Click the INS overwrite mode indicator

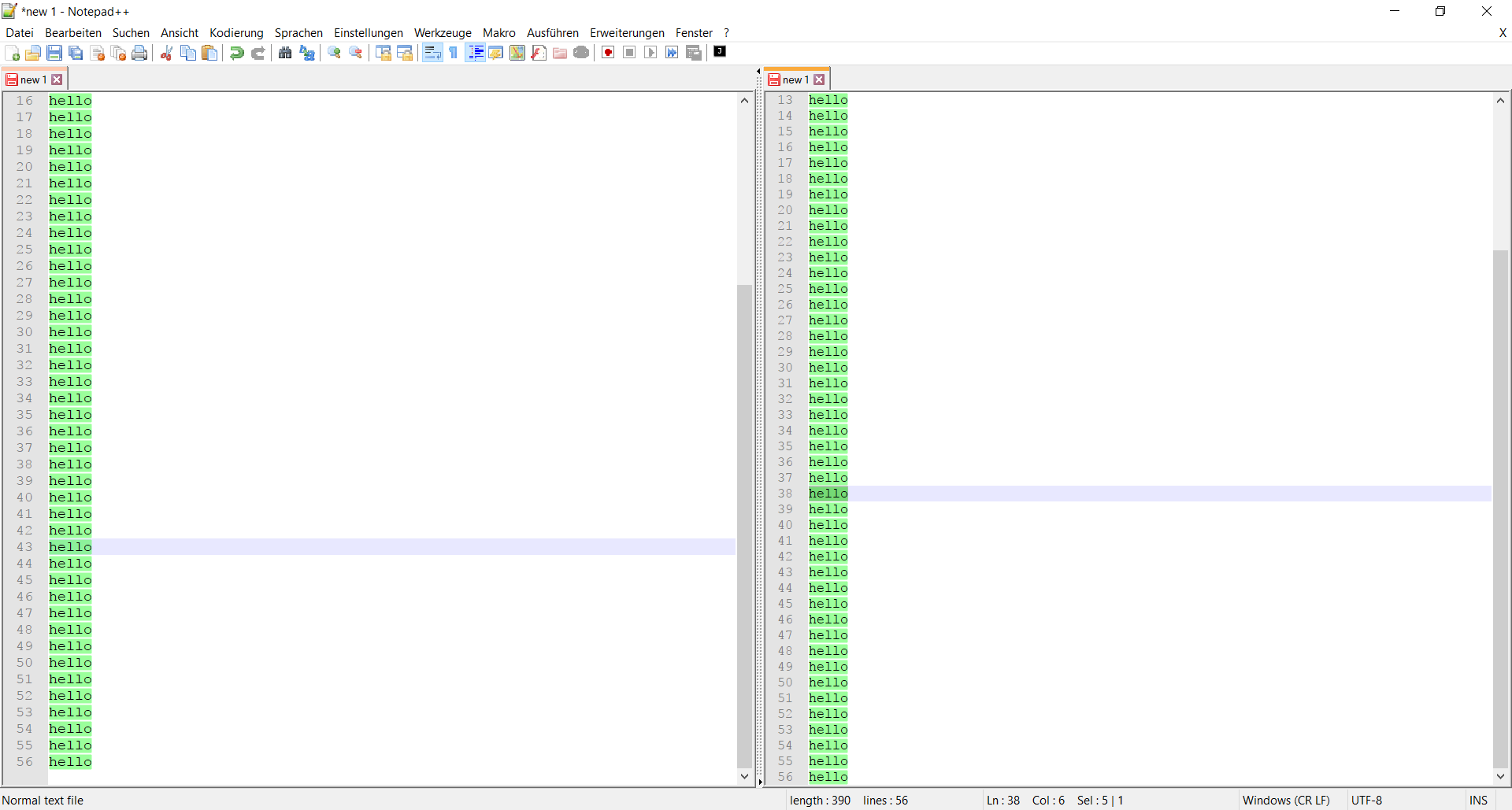[x=1479, y=800]
